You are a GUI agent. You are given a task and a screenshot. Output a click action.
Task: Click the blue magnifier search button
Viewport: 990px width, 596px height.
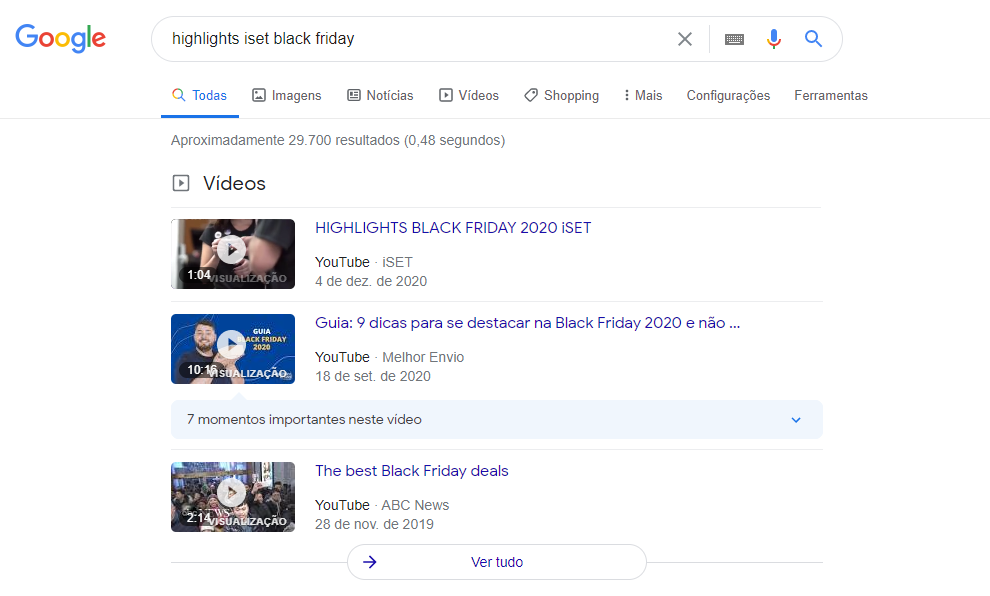point(813,39)
